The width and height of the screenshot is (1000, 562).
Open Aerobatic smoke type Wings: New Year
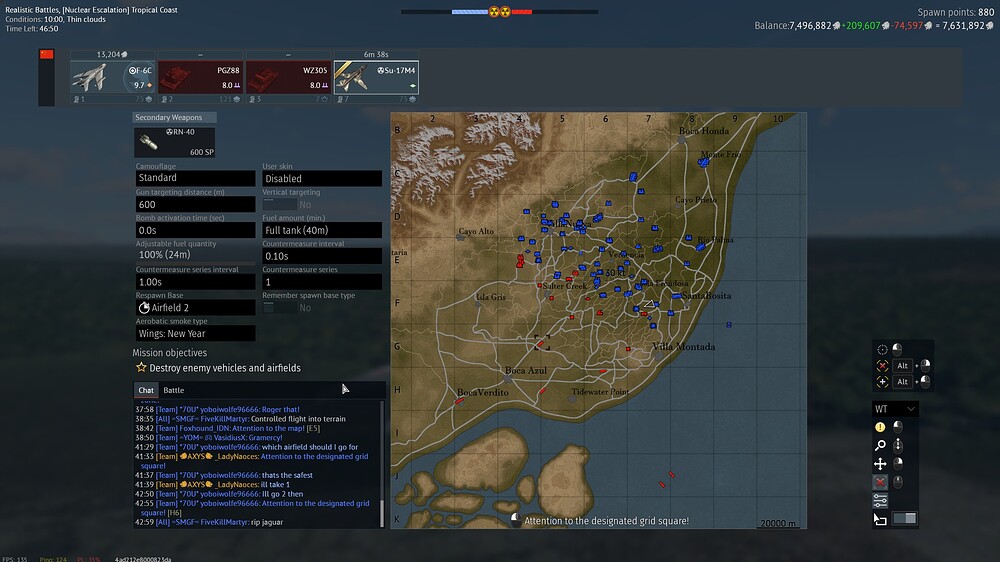click(x=195, y=333)
